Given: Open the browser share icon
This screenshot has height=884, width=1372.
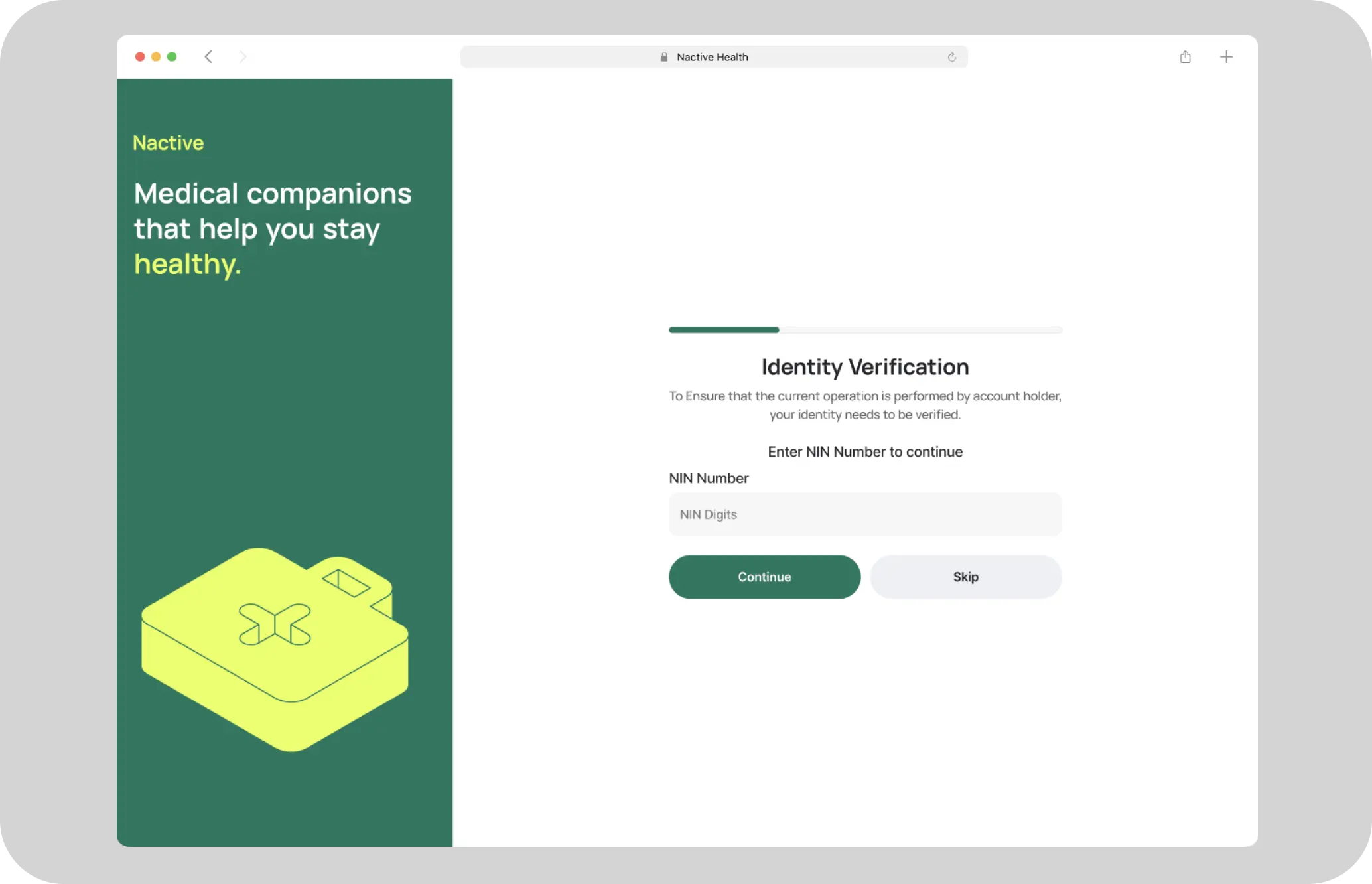Looking at the screenshot, I should pos(1186,57).
